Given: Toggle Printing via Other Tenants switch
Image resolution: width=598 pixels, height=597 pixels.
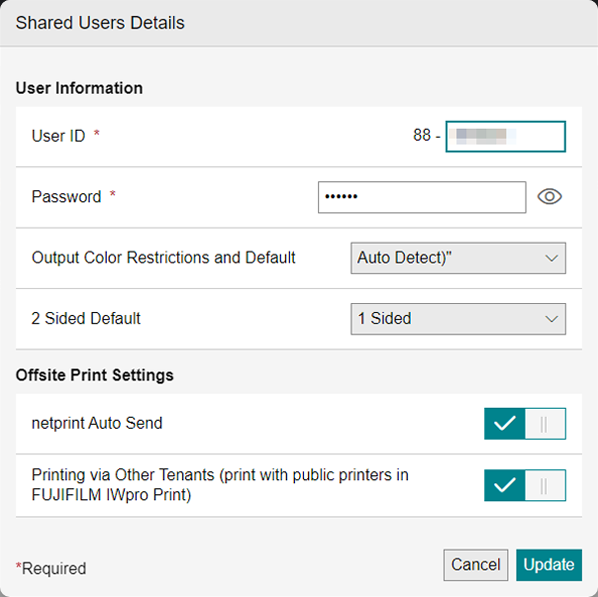Looking at the screenshot, I should (525, 485).
